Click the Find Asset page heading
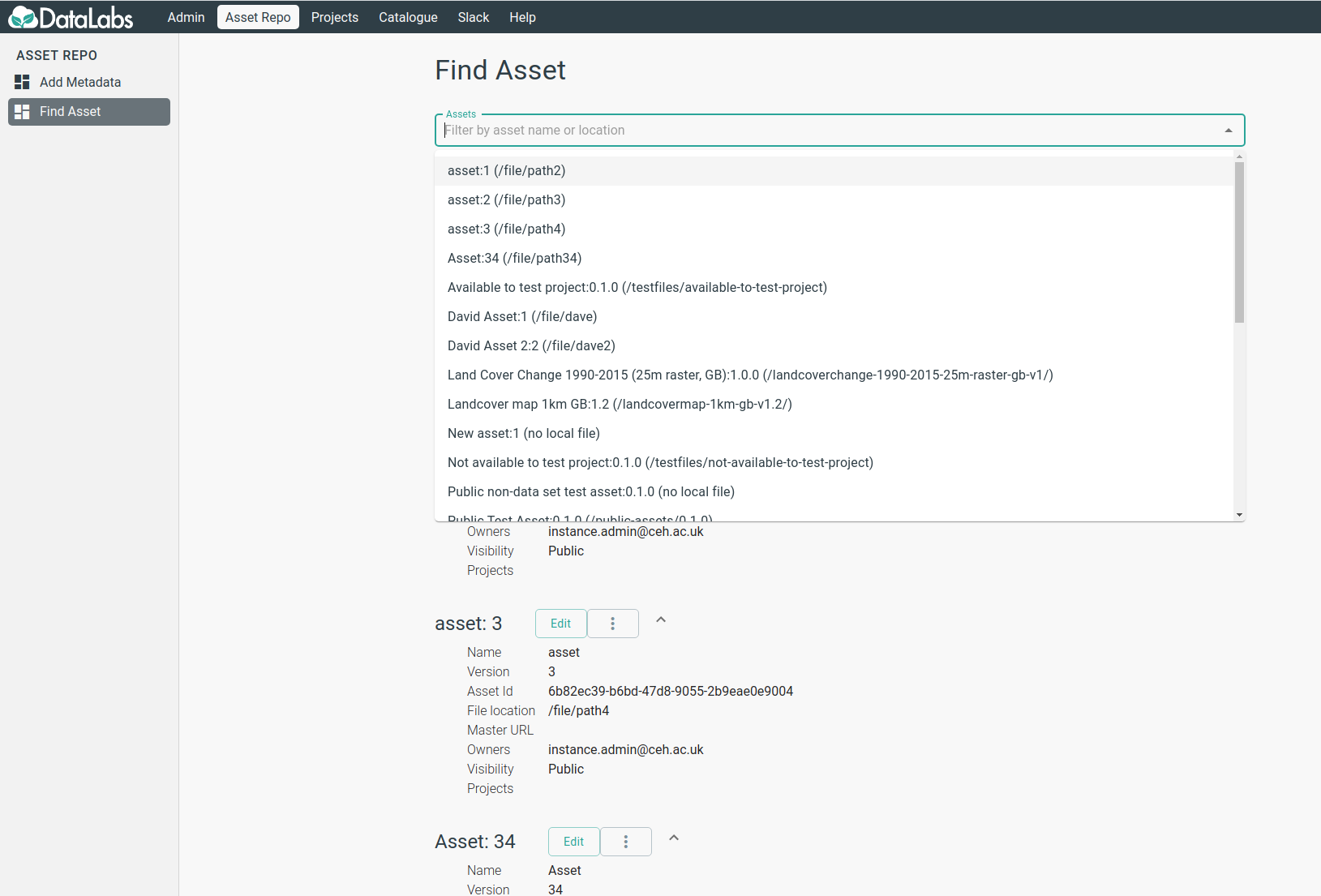1321x896 pixels. 500,71
